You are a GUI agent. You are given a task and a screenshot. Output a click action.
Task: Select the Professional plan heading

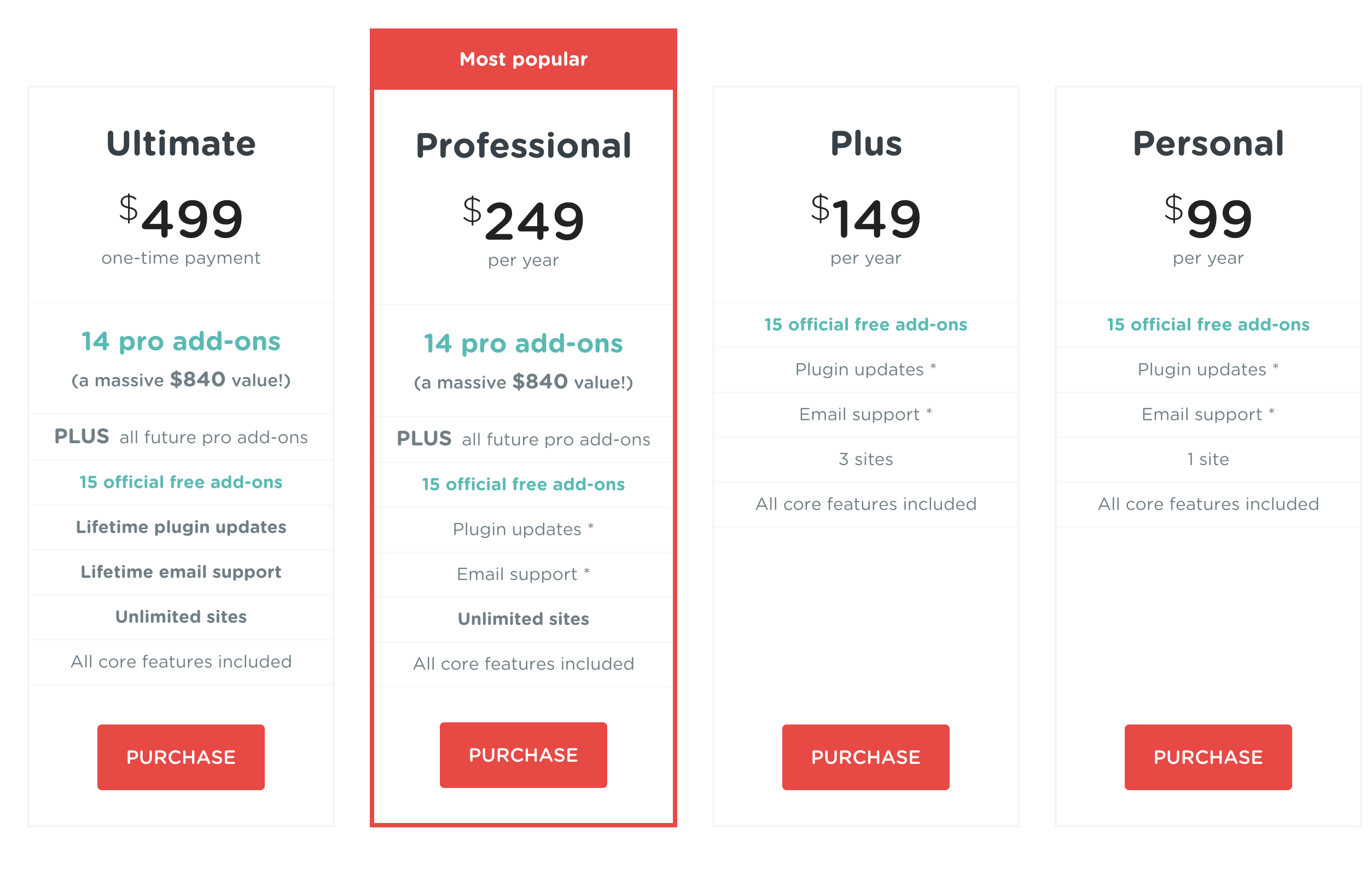click(524, 146)
